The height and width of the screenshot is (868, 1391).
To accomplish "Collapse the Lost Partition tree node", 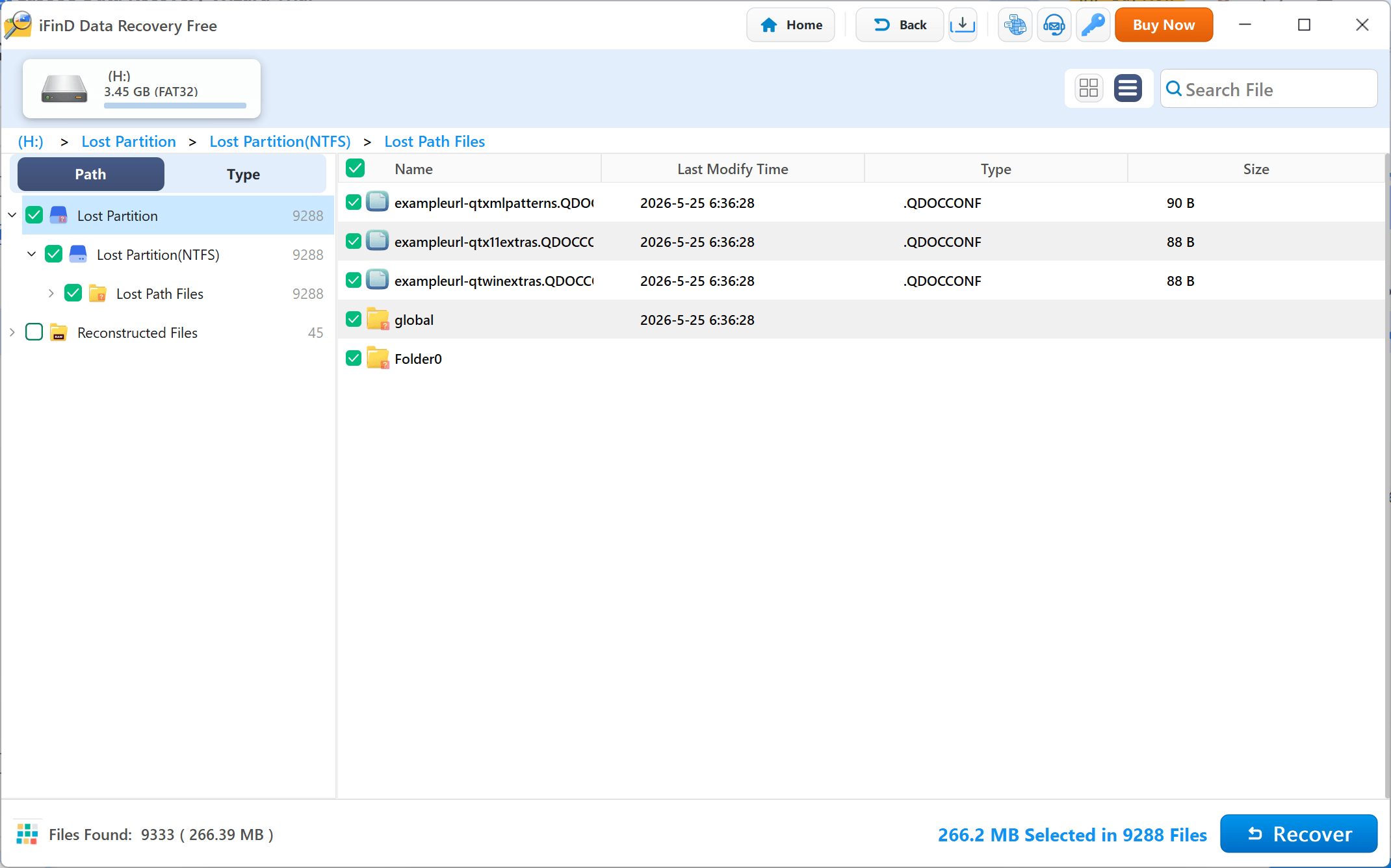I will click(x=12, y=215).
